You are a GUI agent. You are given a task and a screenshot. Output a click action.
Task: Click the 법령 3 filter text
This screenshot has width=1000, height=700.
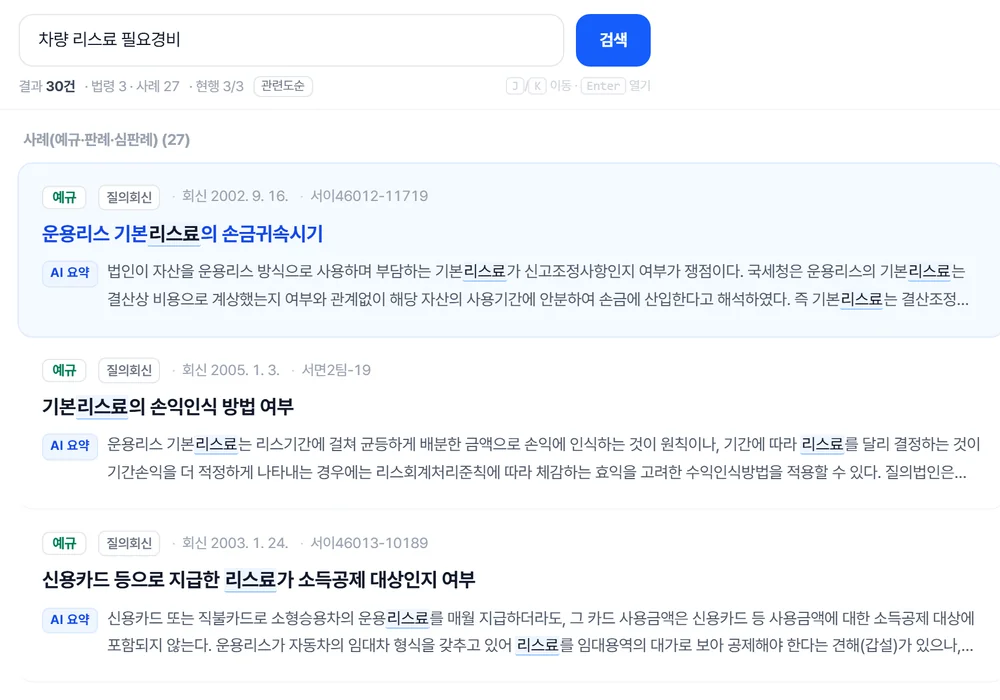coord(108,86)
